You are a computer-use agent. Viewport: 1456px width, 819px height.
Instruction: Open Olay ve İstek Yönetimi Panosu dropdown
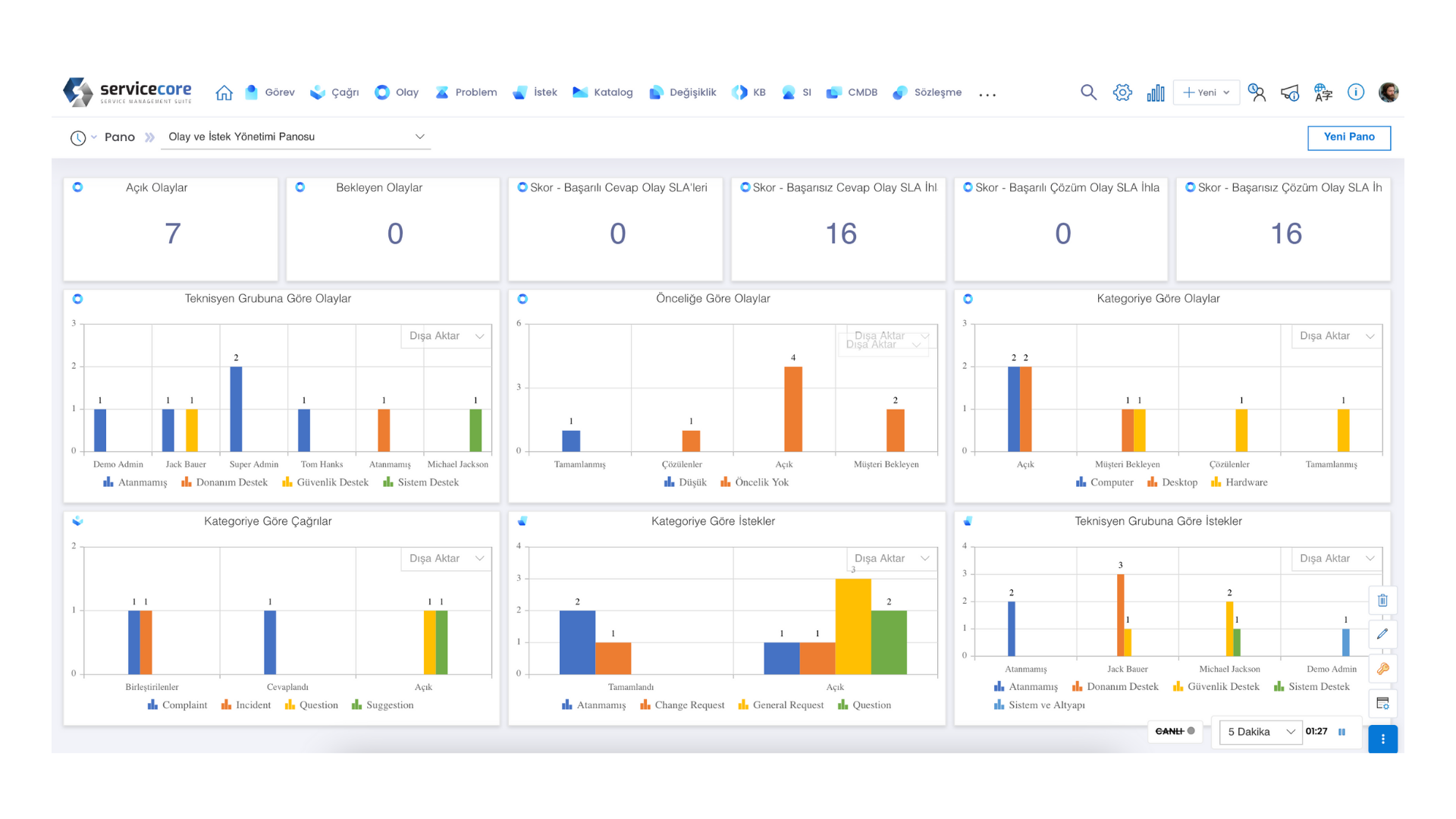(296, 136)
